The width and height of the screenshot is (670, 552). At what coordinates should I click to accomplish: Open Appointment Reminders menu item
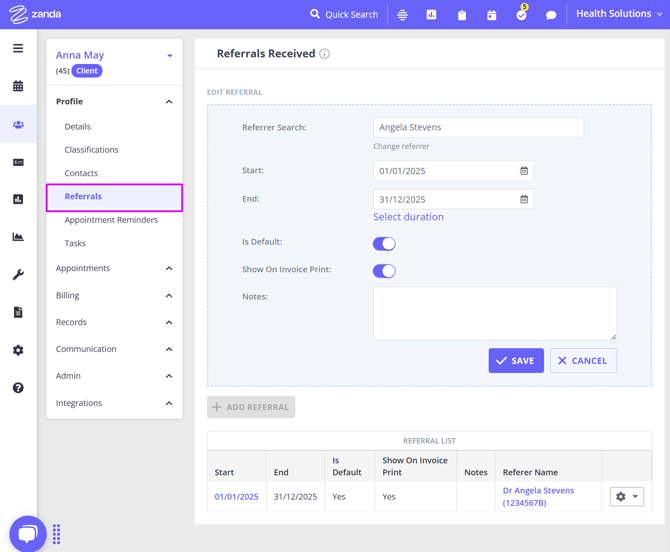pos(111,220)
